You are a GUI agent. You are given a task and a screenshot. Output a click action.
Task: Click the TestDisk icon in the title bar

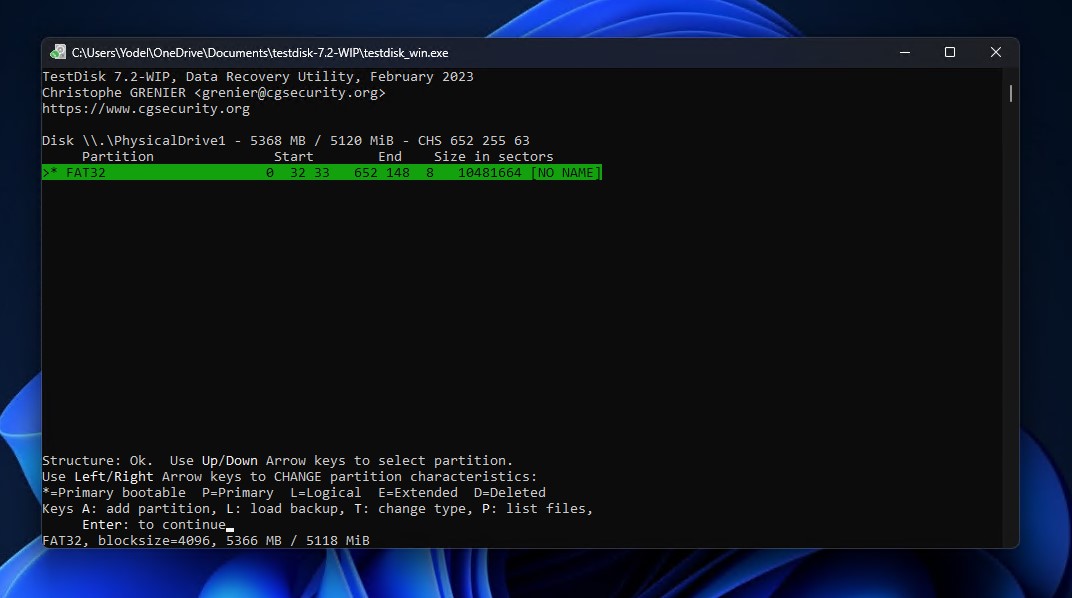(59, 52)
